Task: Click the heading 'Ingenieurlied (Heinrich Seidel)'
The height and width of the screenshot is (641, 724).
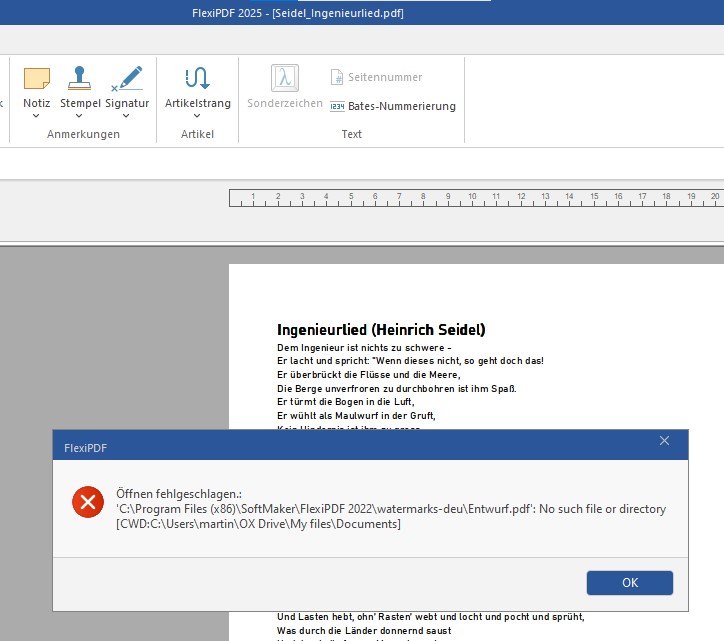Action: coord(381,330)
